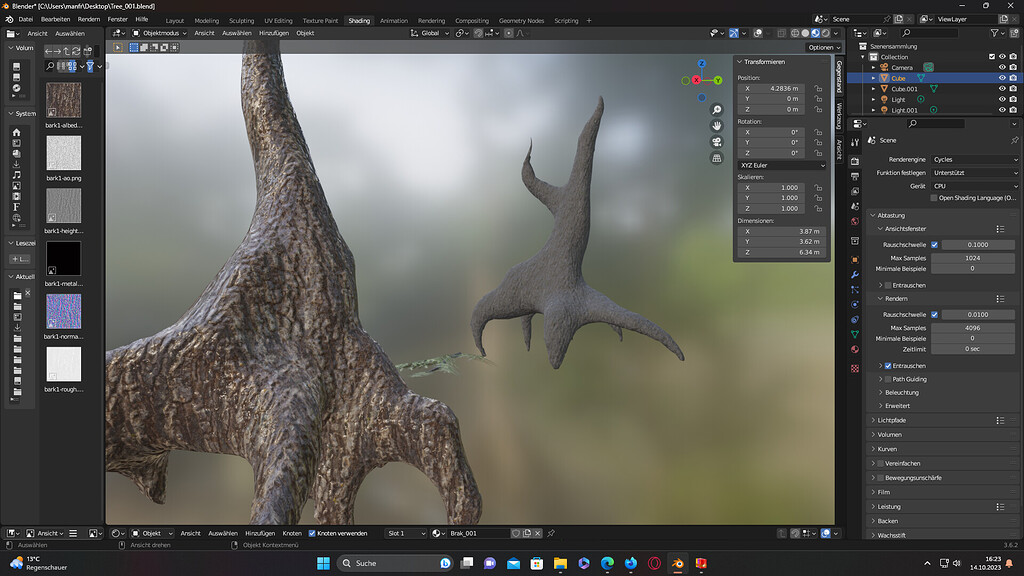Switch to the Shading workspace tab
The image size is (1024, 576).
click(x=359, y=19)
